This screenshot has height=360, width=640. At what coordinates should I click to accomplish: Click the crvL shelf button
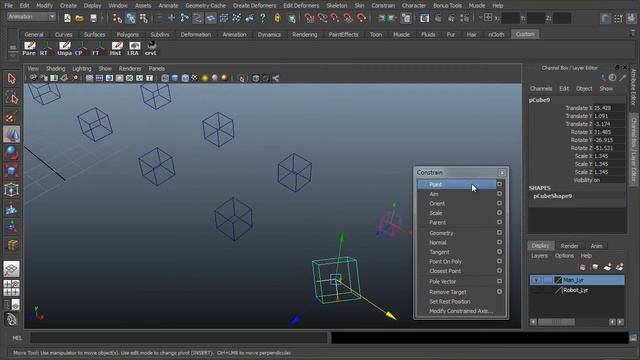(x=151, y=48)
